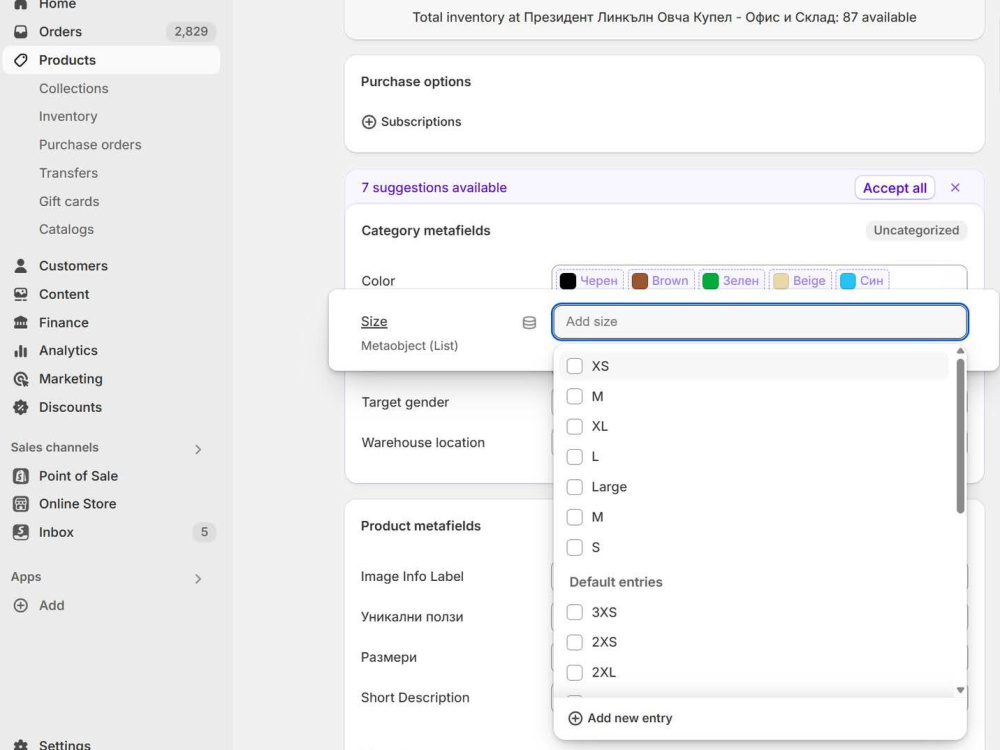Focus the Add size input field

(760, 321)
